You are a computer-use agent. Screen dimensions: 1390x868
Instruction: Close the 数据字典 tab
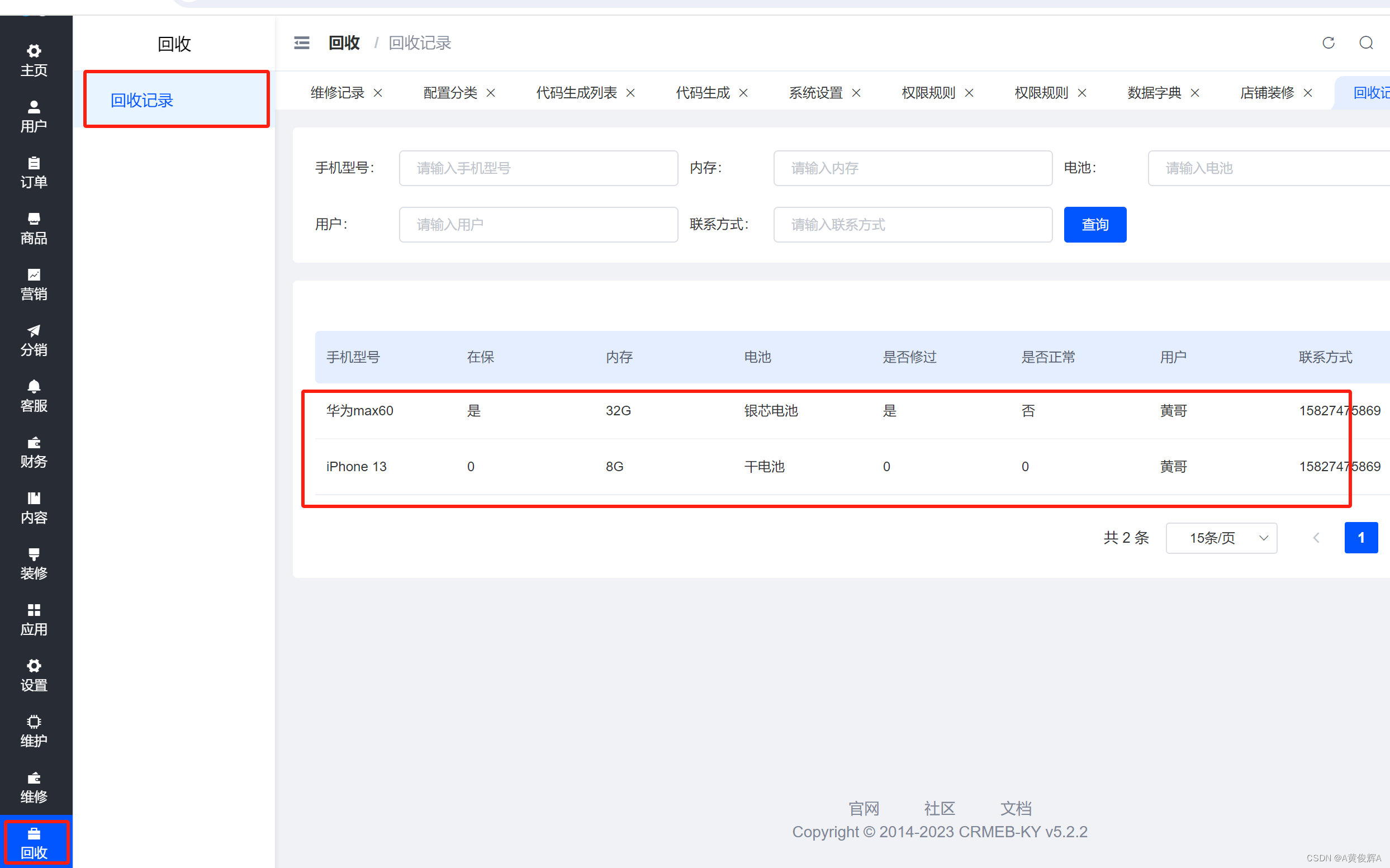(1195, 93)
